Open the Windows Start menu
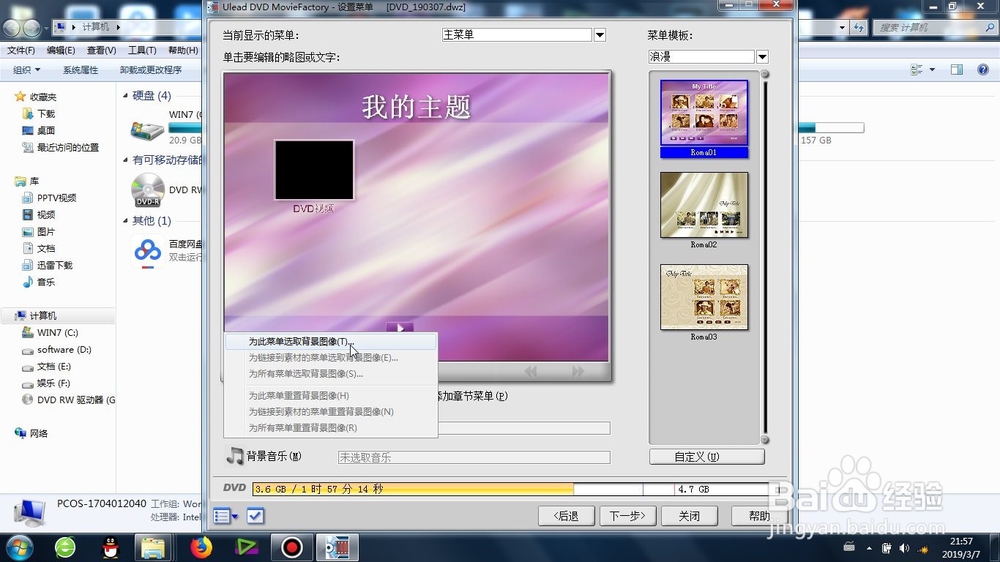The image size is (1000, 562). click(19, 547)
